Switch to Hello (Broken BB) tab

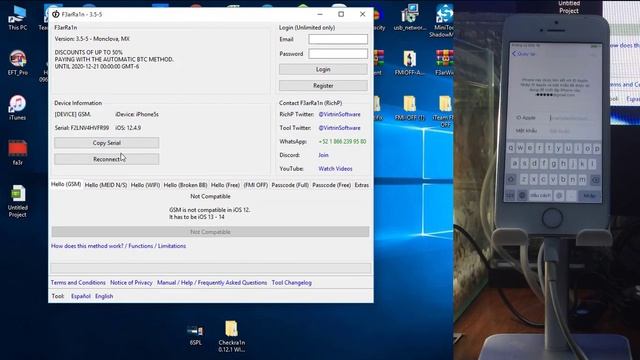(185, 185)
